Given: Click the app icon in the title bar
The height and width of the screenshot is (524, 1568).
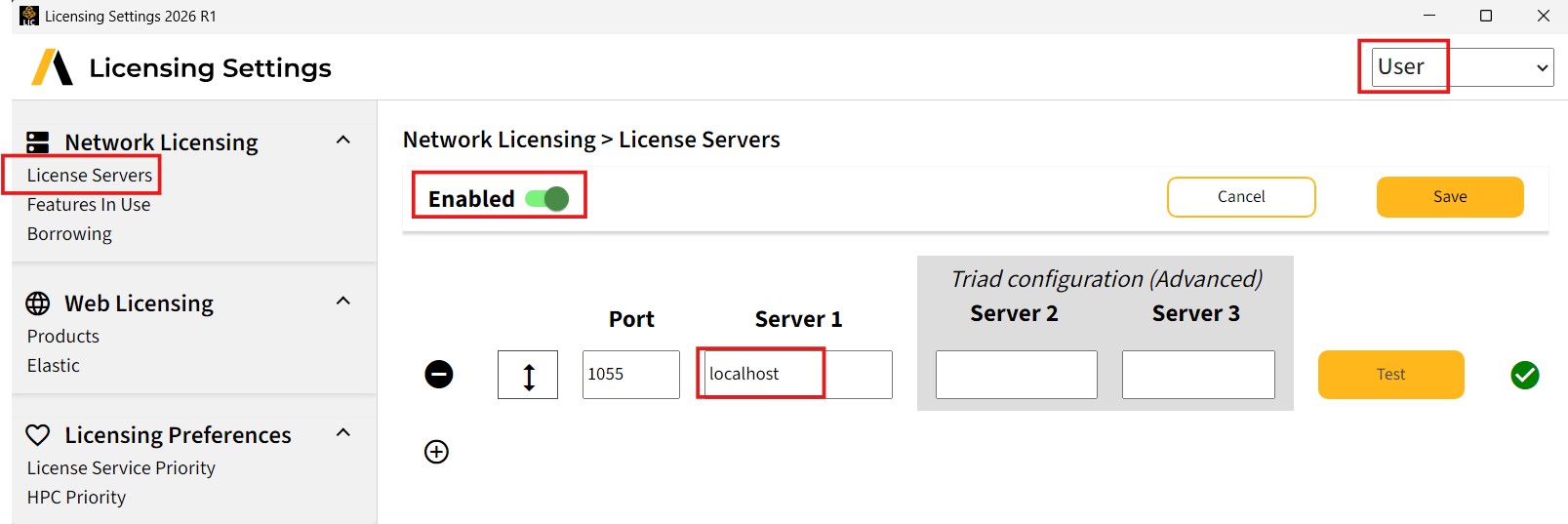Looking at the screenshot, I should coord(29,16).
